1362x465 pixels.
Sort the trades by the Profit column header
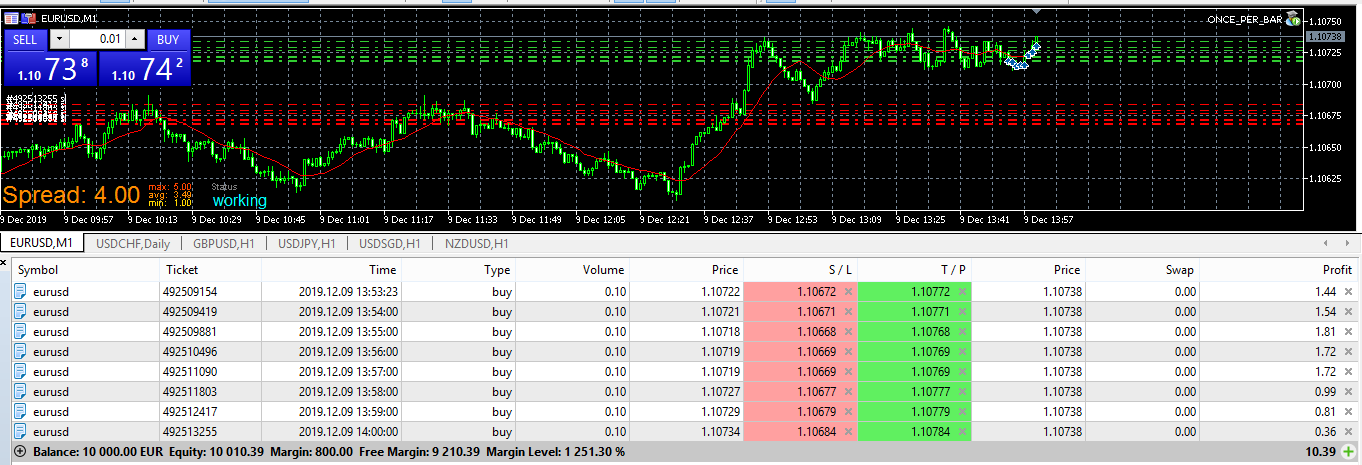(x=1336, y=269)
